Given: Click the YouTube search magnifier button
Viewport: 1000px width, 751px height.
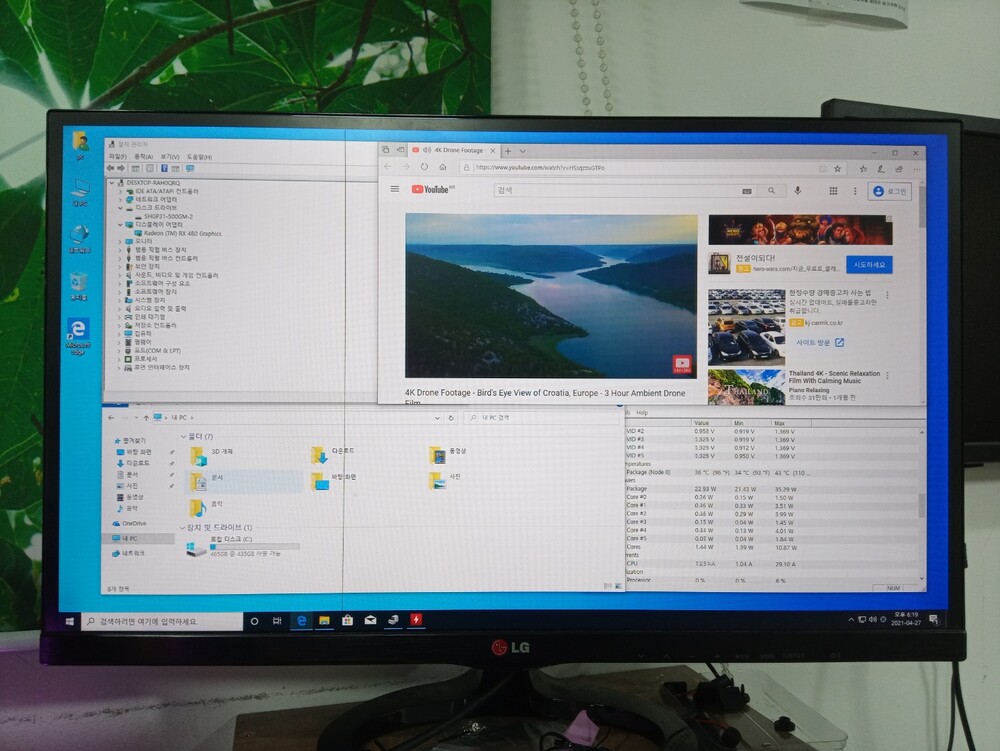Looking at the screenshot, I should point(771,190).
